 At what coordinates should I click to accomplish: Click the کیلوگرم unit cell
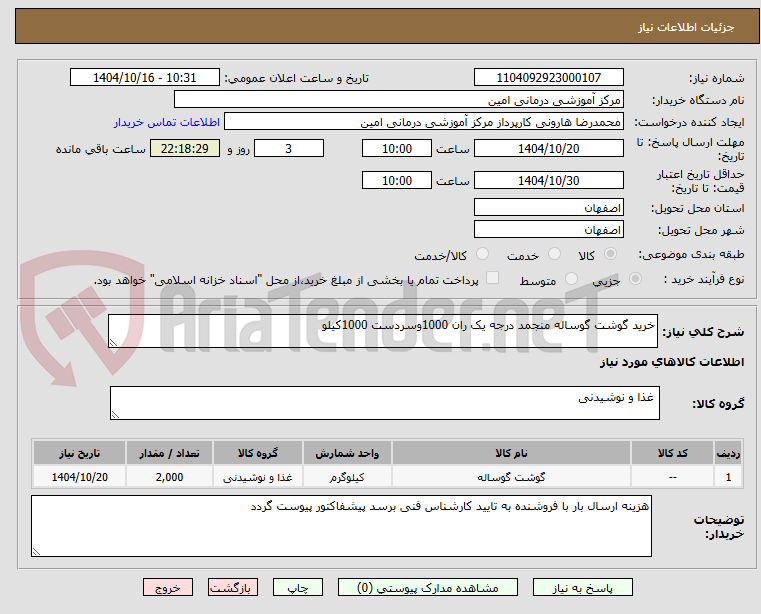coord(347,477)
